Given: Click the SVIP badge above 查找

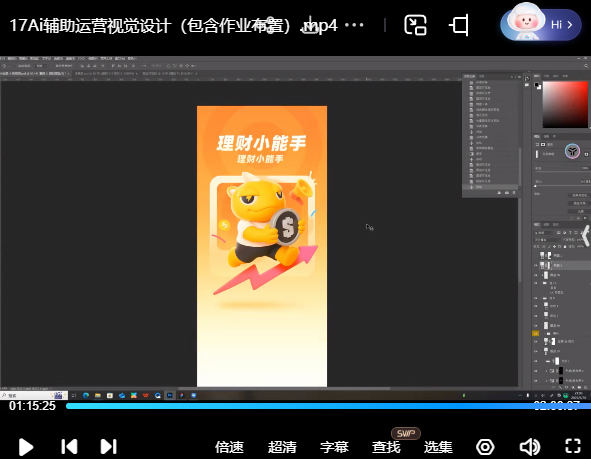Looking at the screenshot, I should 406,433.
